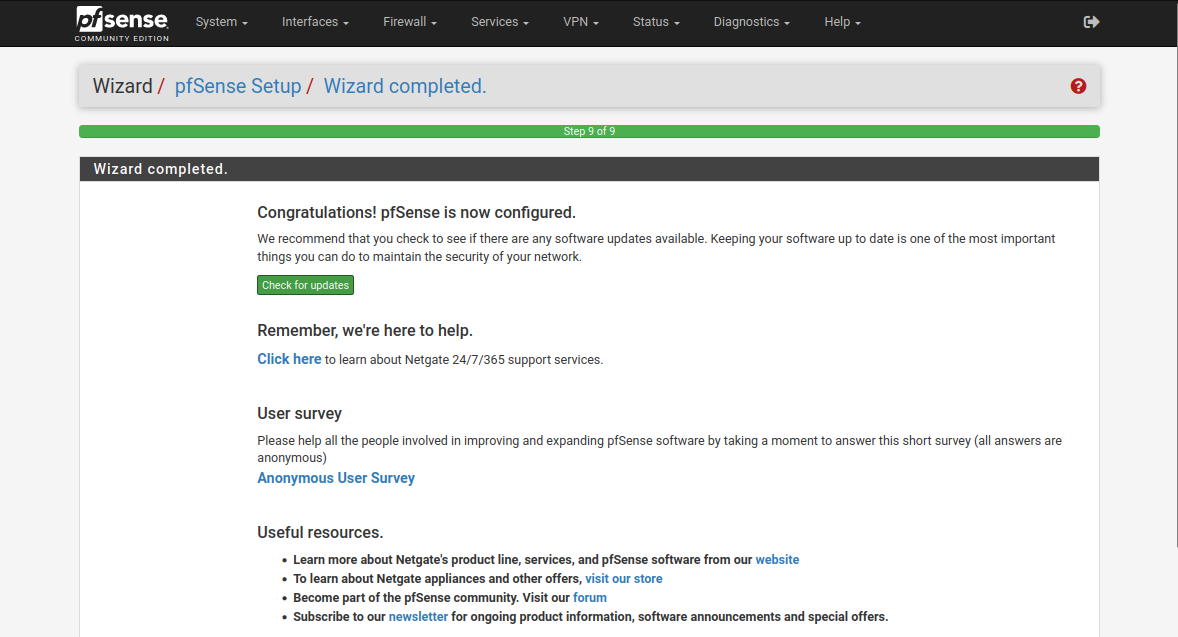Screen dimensions: 1178x637
Task: Open the Interfaces dropdown menu
Action: tap(315, 22)
